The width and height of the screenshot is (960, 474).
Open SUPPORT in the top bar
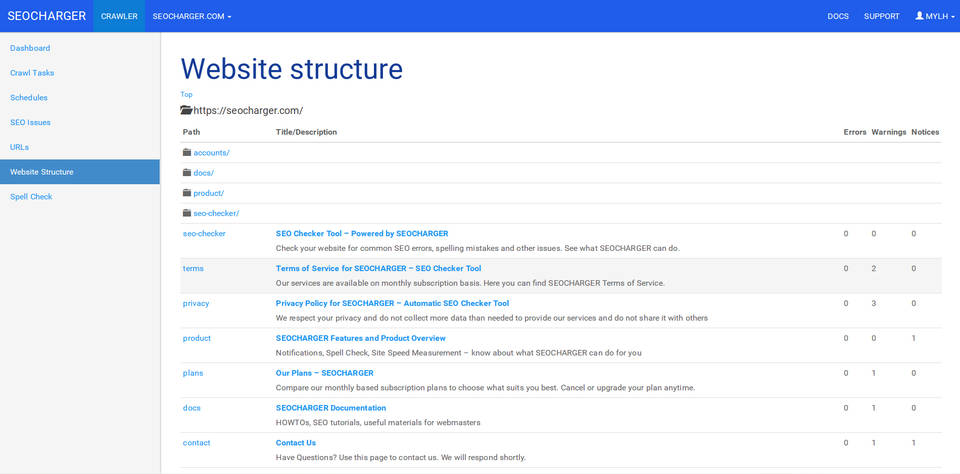coord(881,16)
